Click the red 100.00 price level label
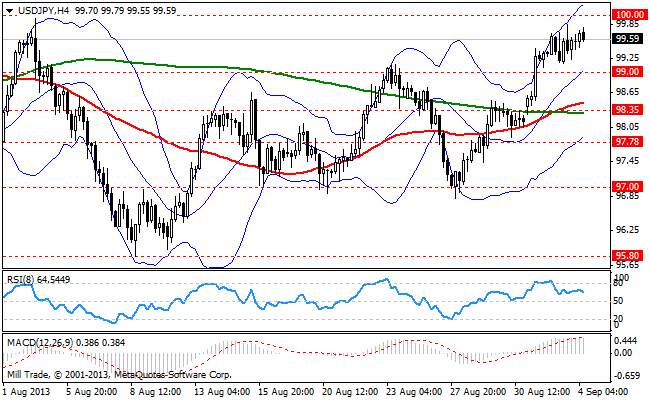Image resolution: width=650 pixels, height=400 pixels. pos(630,15)
